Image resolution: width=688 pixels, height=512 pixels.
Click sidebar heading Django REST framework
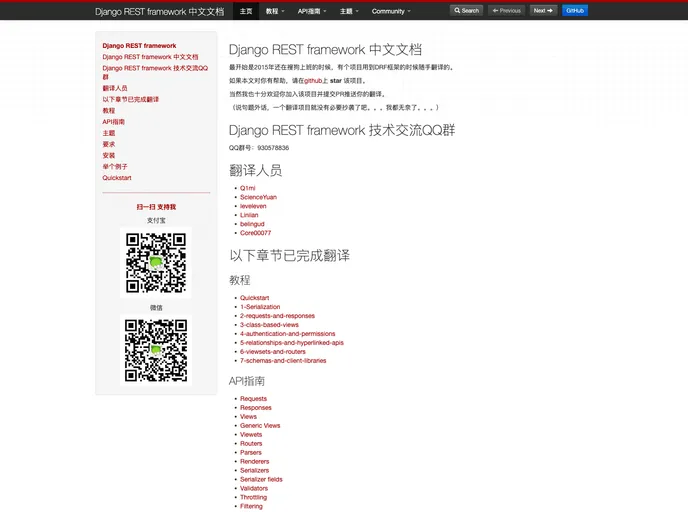[x=139, y=46]
